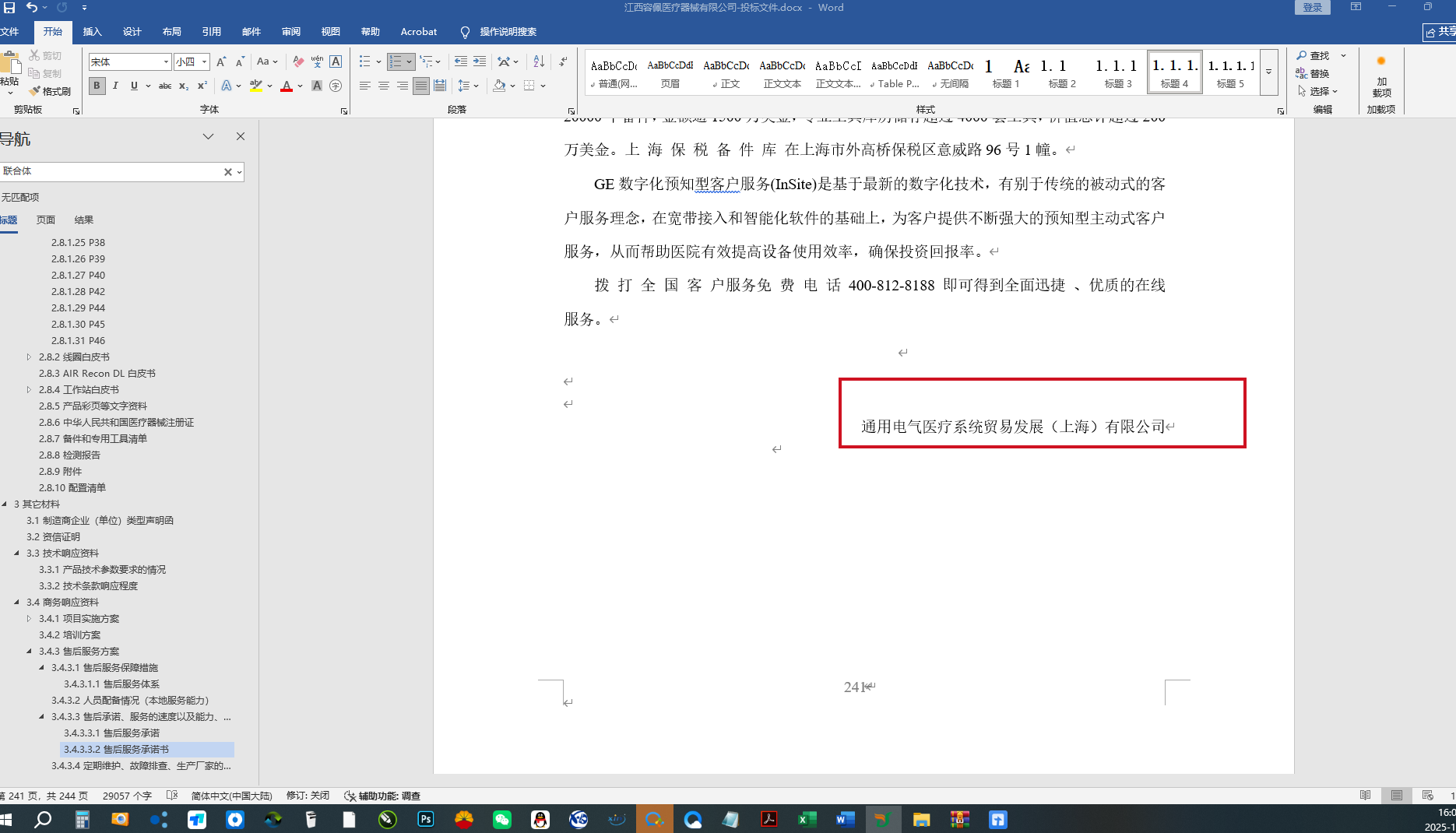Image resolution: width=1456 pixels, height=833 pixels.
Task: Align text left
Action: 364,86
